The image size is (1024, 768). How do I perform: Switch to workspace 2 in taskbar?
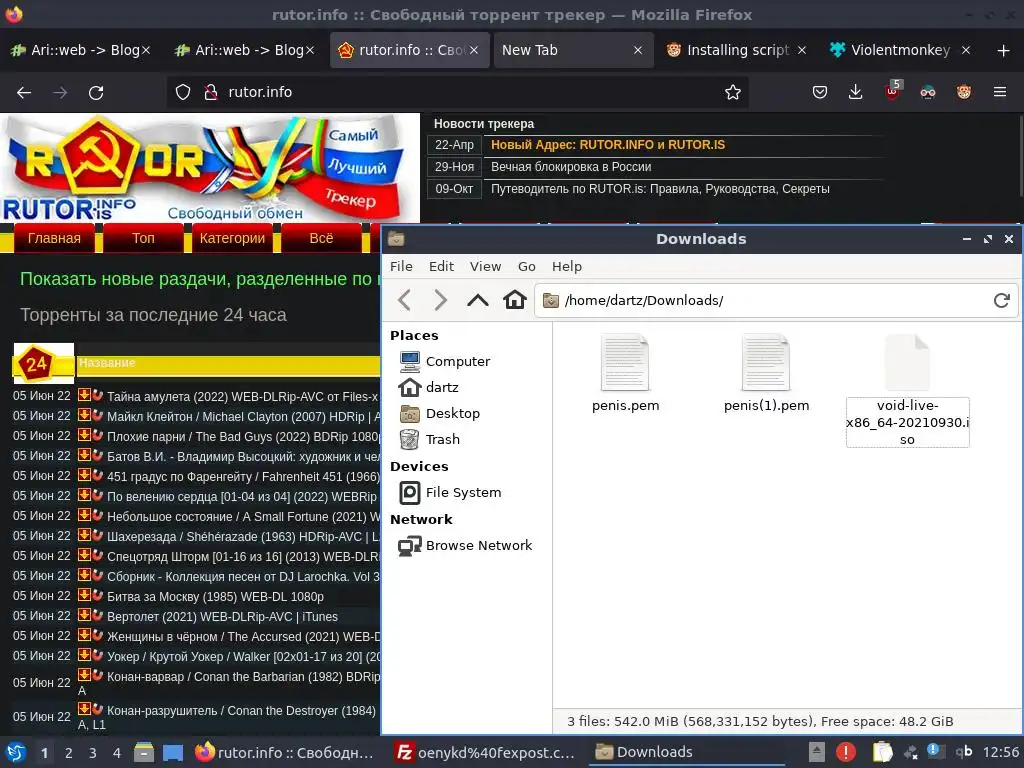point(69,753)
